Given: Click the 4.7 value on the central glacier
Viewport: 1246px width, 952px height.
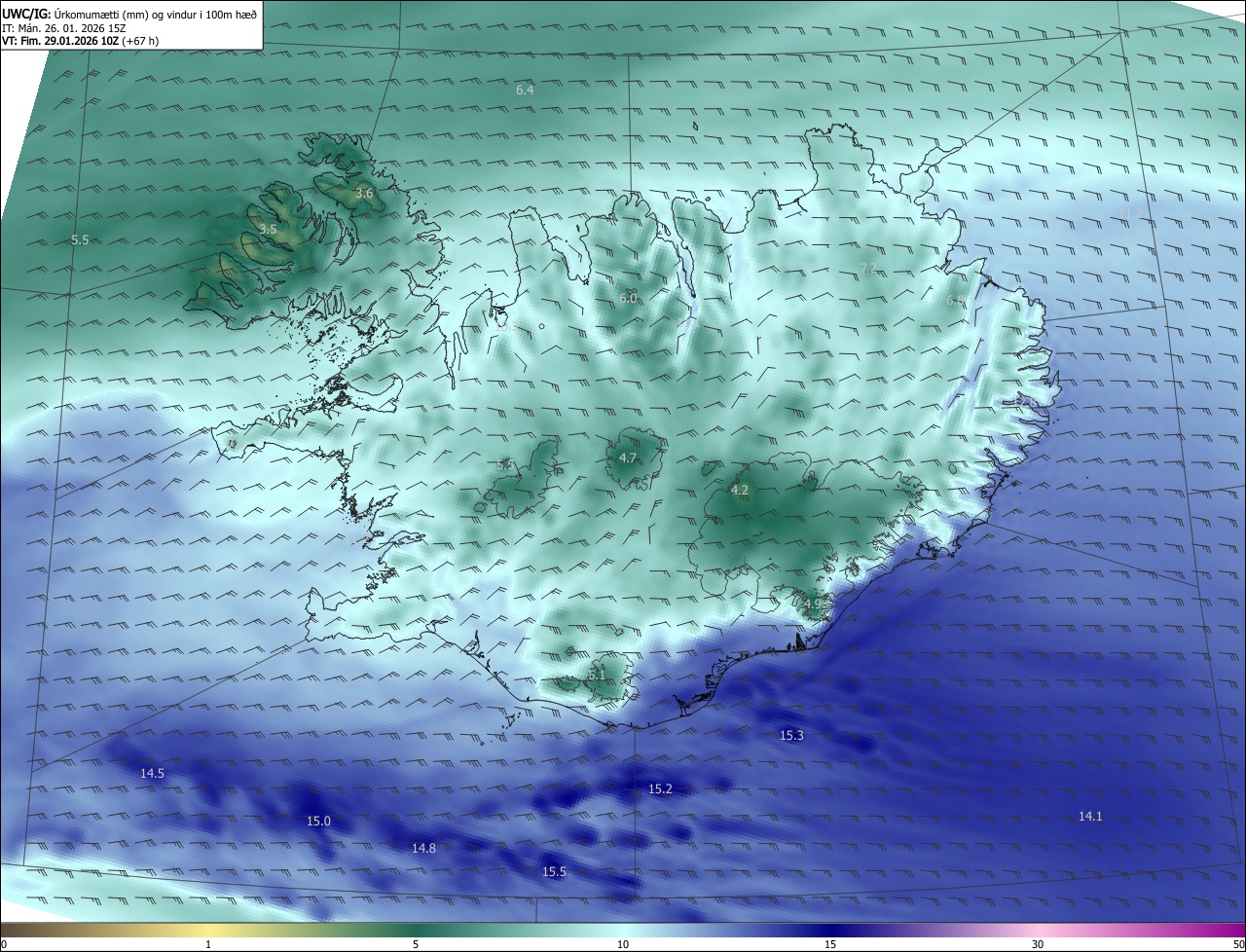Looking at the screenshot, I should pyautogui.click(x=628, y=458).
